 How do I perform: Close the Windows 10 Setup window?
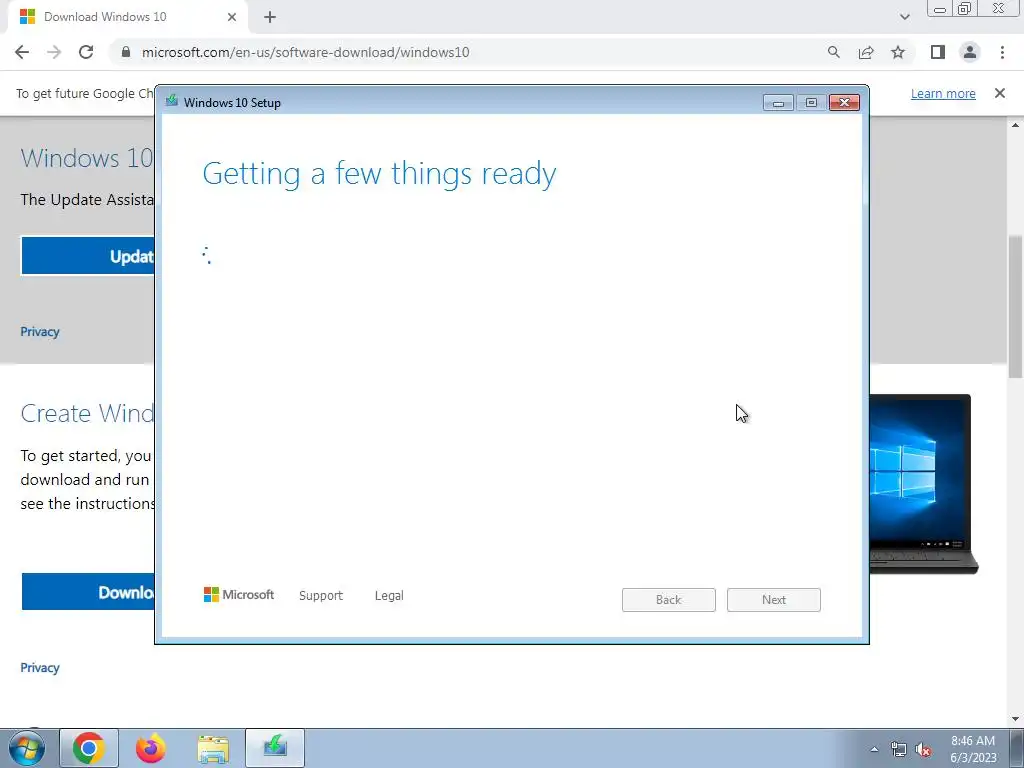click(x=844, y=103)
